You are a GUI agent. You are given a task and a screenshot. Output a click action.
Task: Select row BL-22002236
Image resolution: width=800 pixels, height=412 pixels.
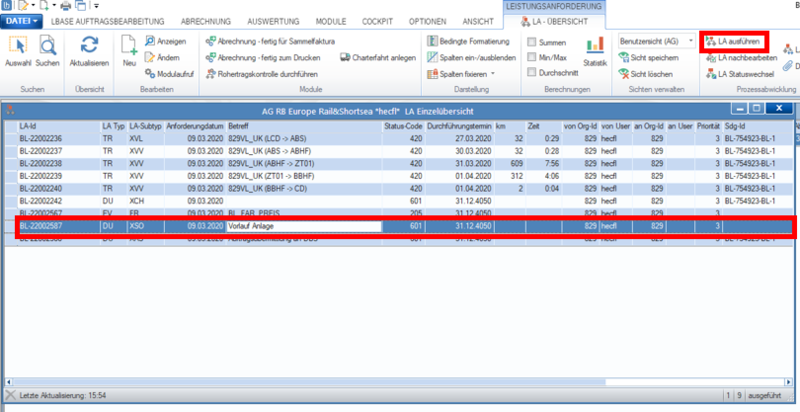click(398, 138)
